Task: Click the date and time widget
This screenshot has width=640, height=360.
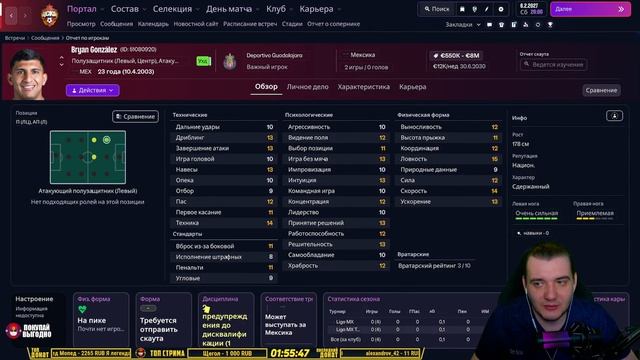Action: 531,9
